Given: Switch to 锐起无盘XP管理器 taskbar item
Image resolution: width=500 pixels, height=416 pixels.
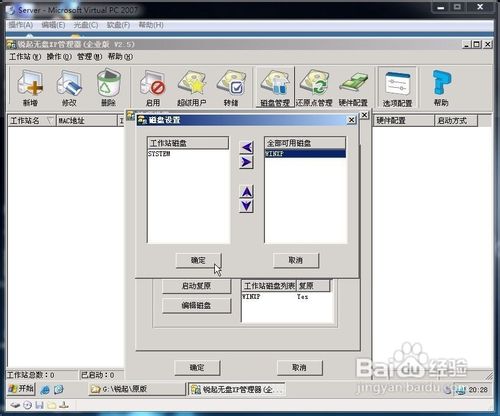Looking at the screenshot, I should point(237,389).
